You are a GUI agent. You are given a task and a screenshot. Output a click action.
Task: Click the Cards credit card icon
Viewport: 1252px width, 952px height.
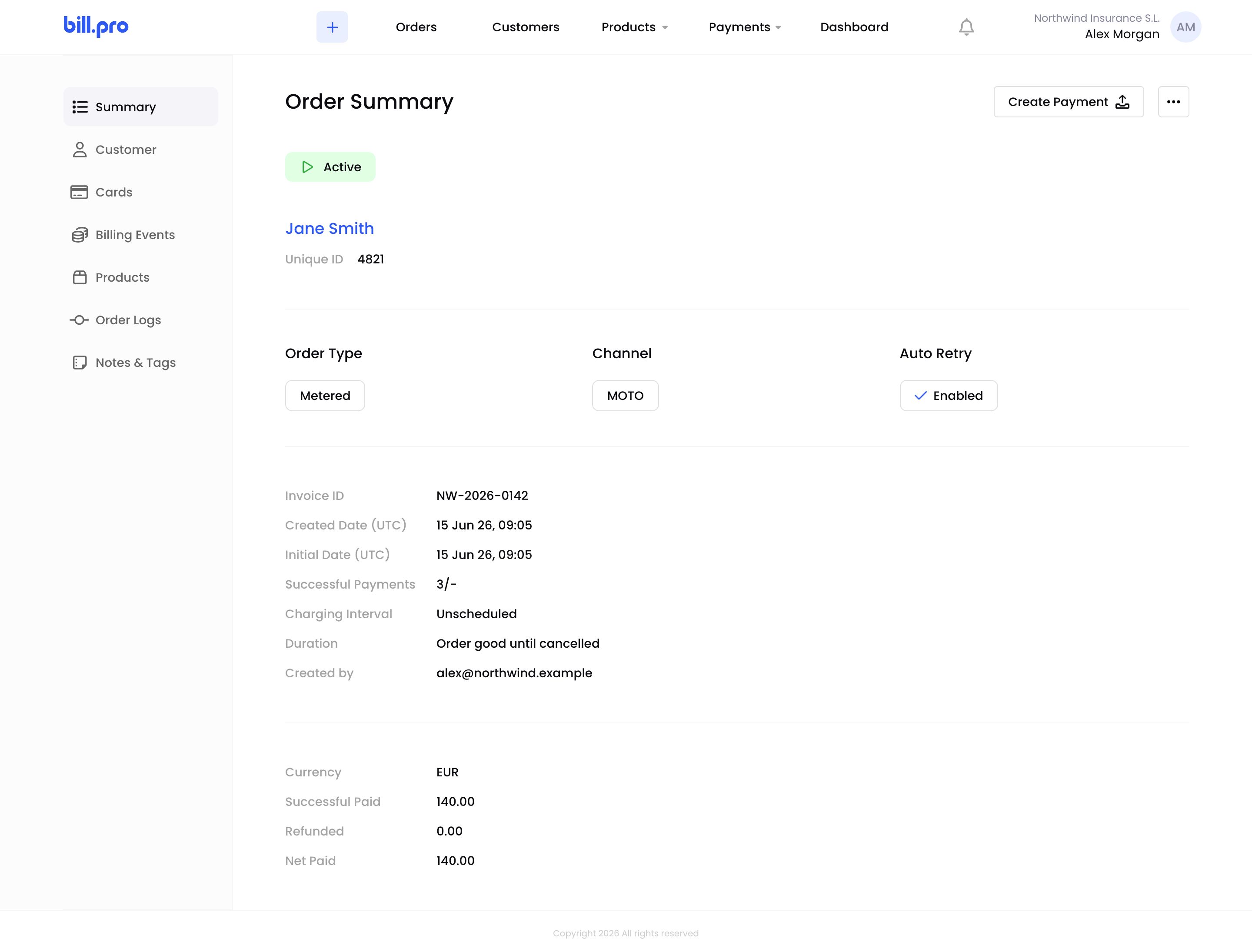80,192
